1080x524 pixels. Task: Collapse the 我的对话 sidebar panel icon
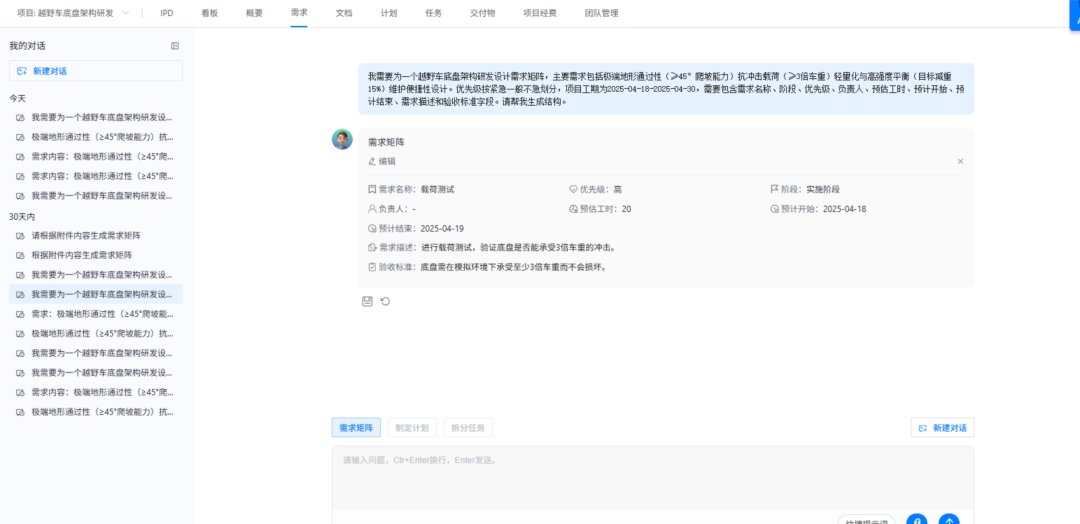tap(175, 46)
